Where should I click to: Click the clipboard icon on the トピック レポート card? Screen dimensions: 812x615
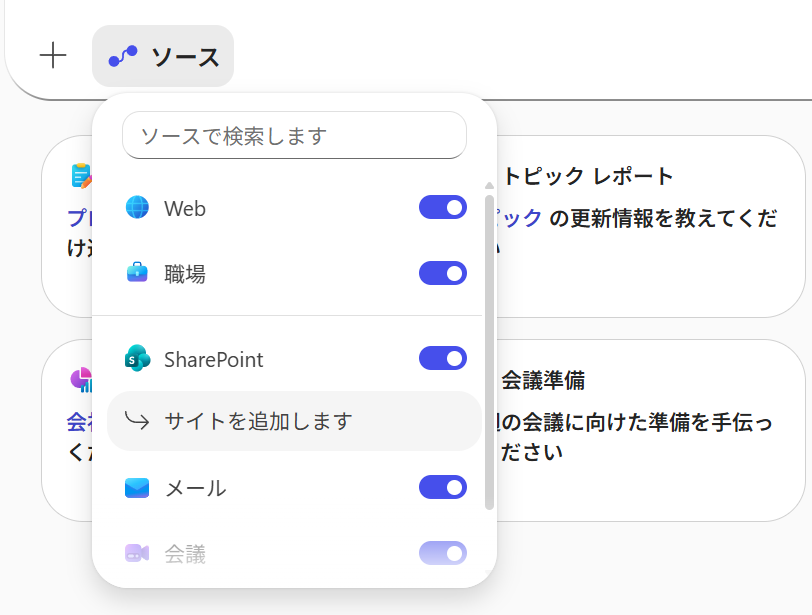coord(84,175)
